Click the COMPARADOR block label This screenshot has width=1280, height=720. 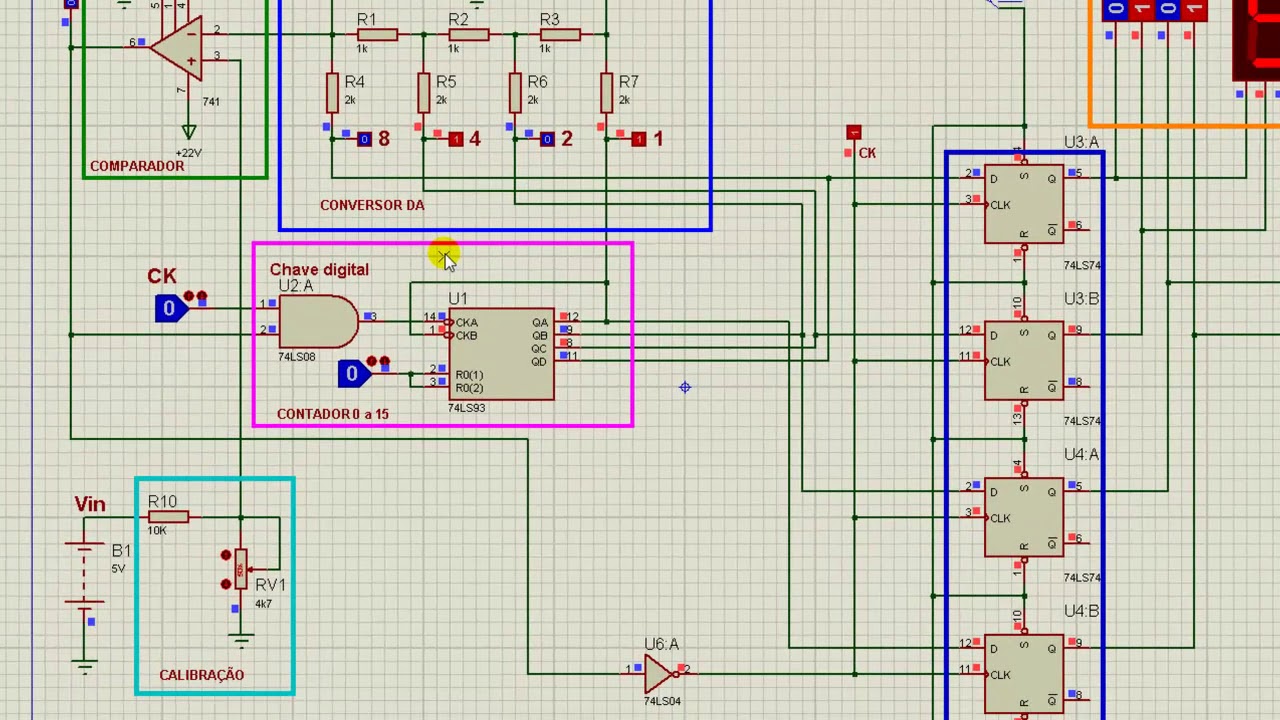(137, 166)
